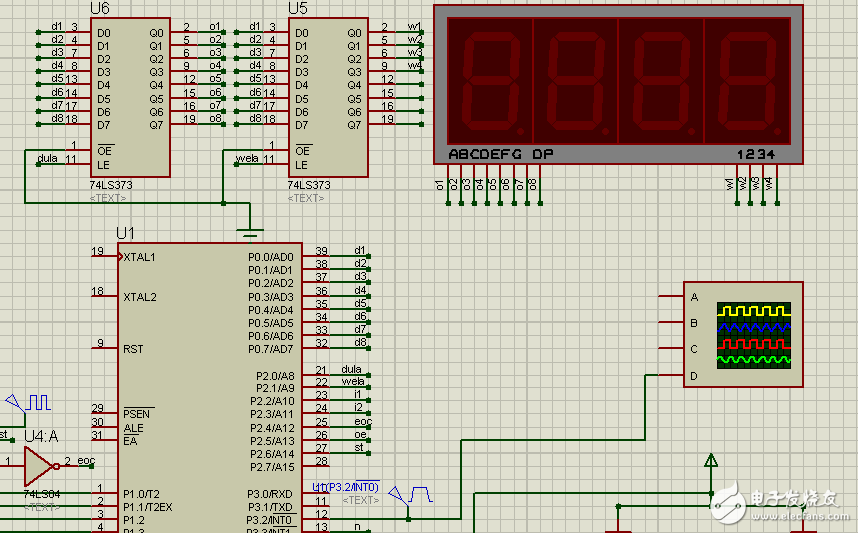858x533 pixels.
Task: Click the eoc label at the inverter output
Action: pos(86,460)
